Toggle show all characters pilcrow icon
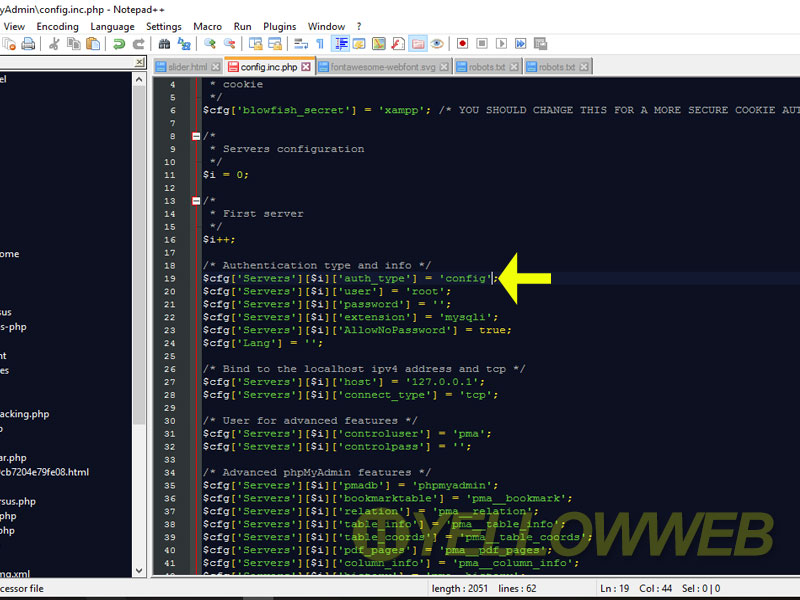800x600 pixels. click(x=320, y=44)
